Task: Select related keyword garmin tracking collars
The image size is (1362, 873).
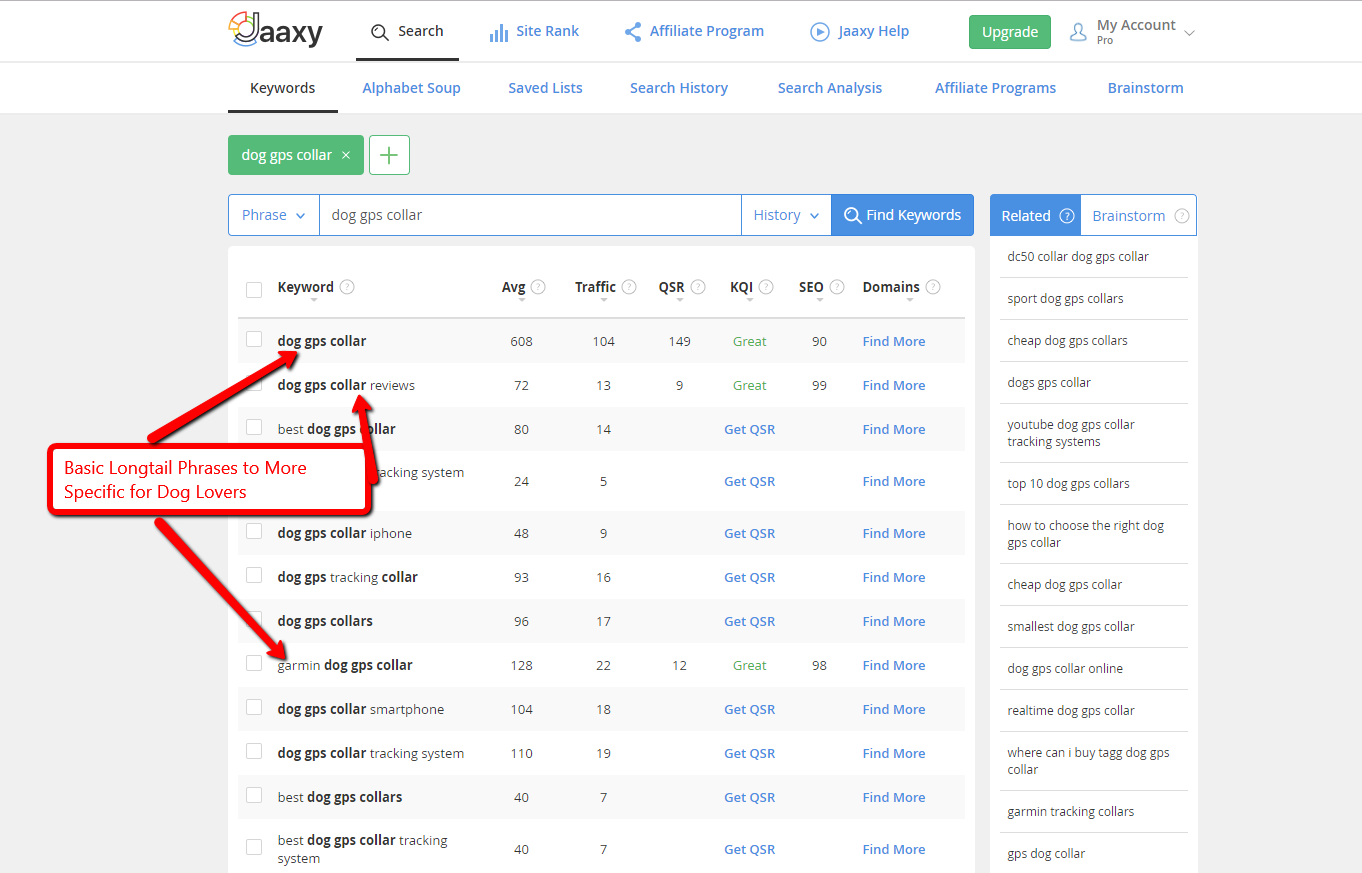Action: click(x=1071, y=811)
